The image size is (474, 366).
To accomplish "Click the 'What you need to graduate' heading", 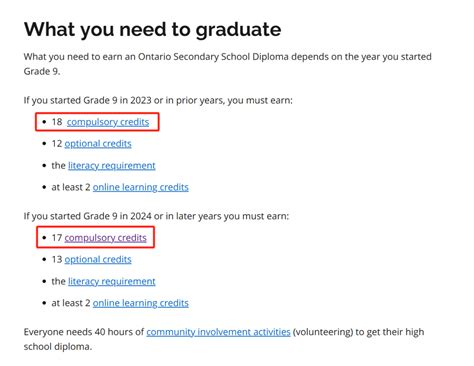I will click(x=153, y=29).
